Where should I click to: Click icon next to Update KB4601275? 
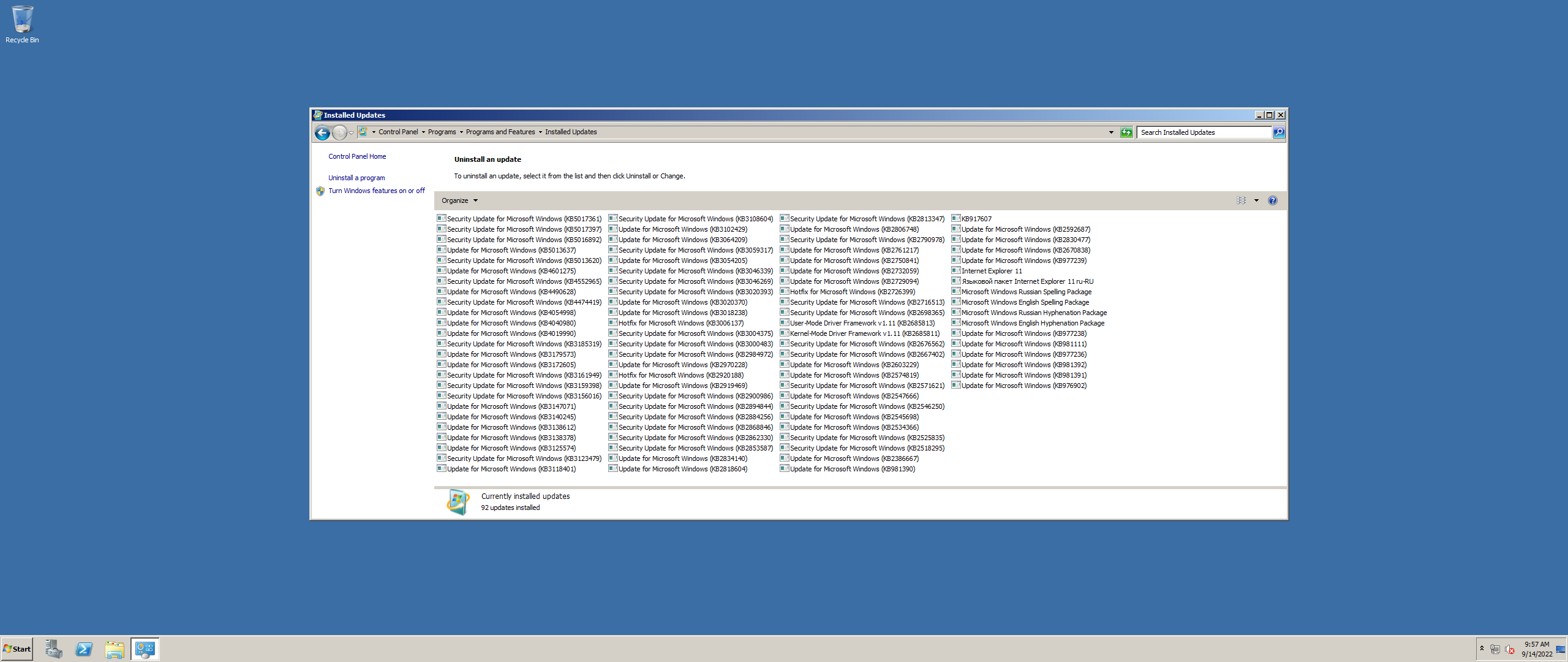[x=441, y=270]
